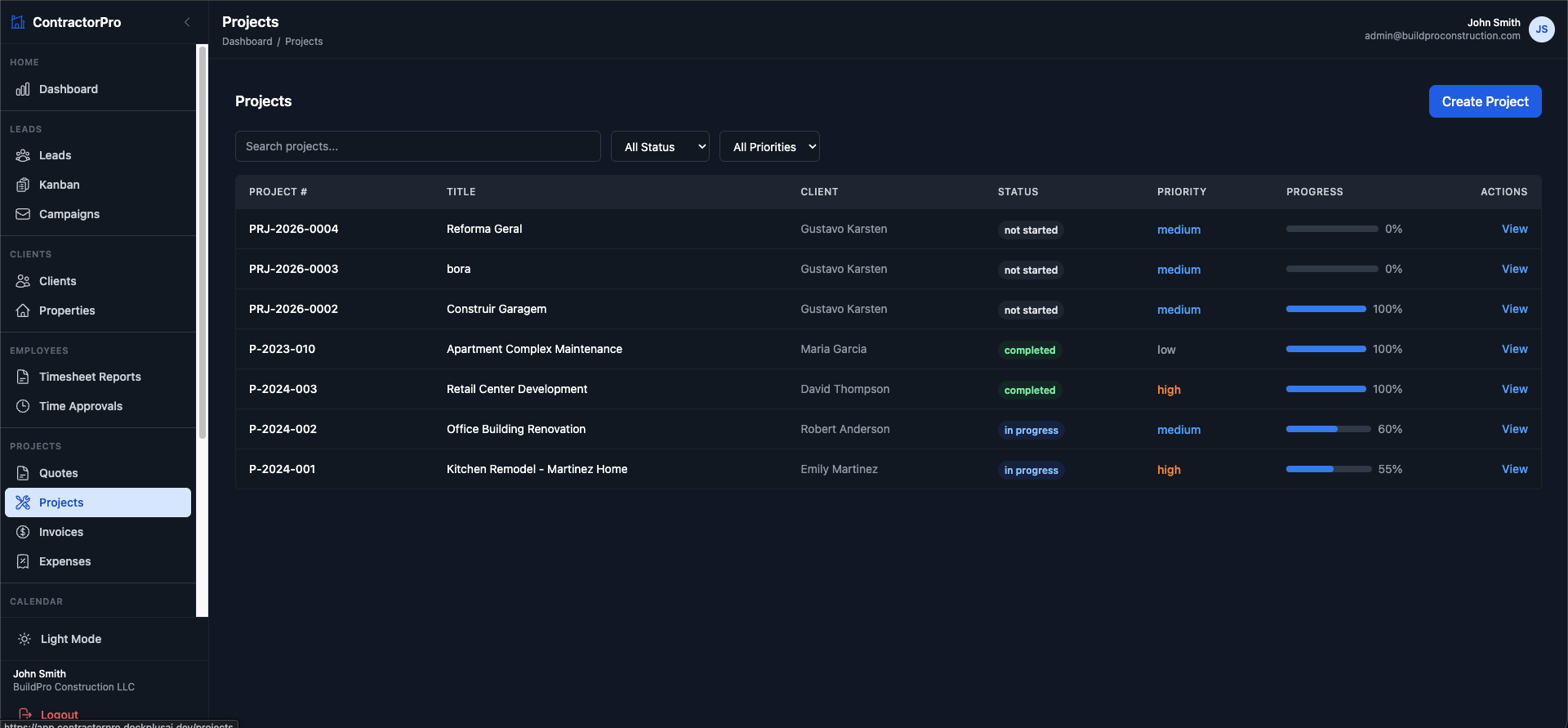Screen dimensions: 1568x728
Task: Open Properties menu item
Action: click(x=98, y=310)
